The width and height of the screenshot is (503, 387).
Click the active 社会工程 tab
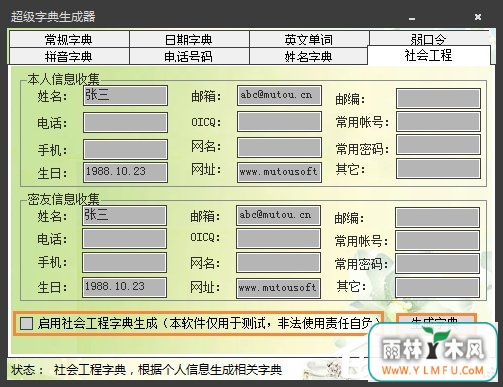pyautogui.click(x=429, y=55)
